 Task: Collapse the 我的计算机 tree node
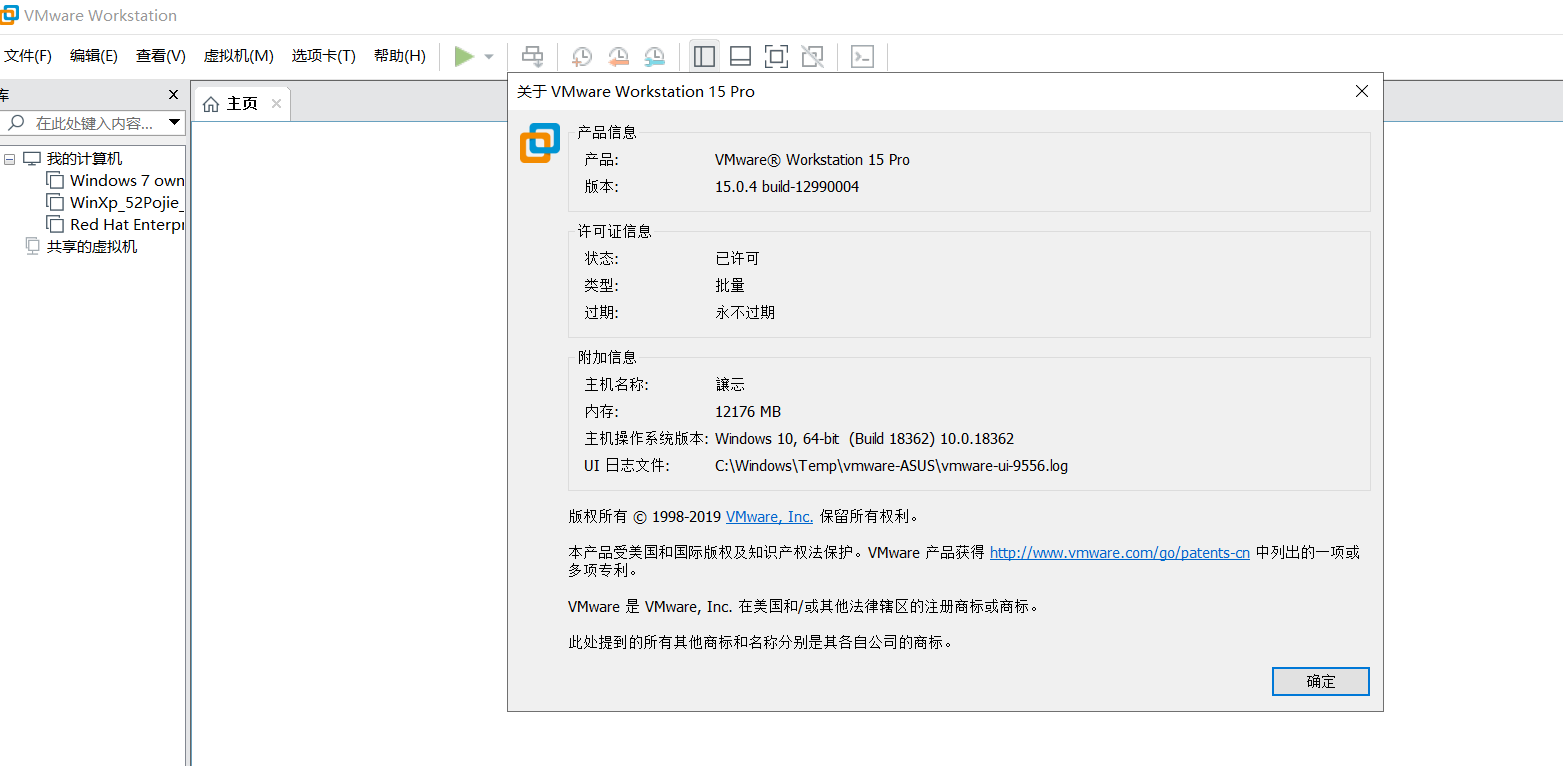[9, 159]
